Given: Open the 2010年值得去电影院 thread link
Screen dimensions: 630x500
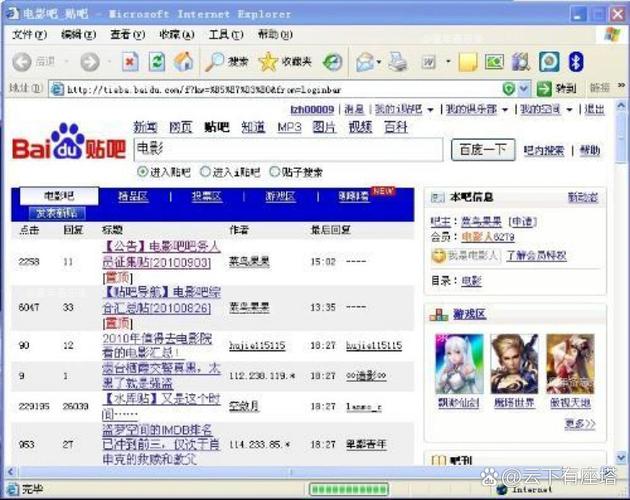Looking at the screenshot, I should coord(157,345).
